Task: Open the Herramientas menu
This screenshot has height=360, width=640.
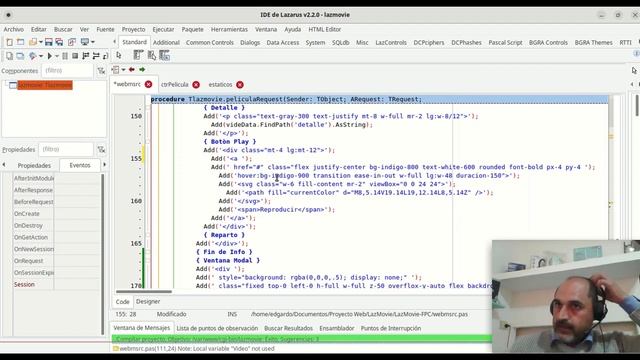Action: [229, 29]
